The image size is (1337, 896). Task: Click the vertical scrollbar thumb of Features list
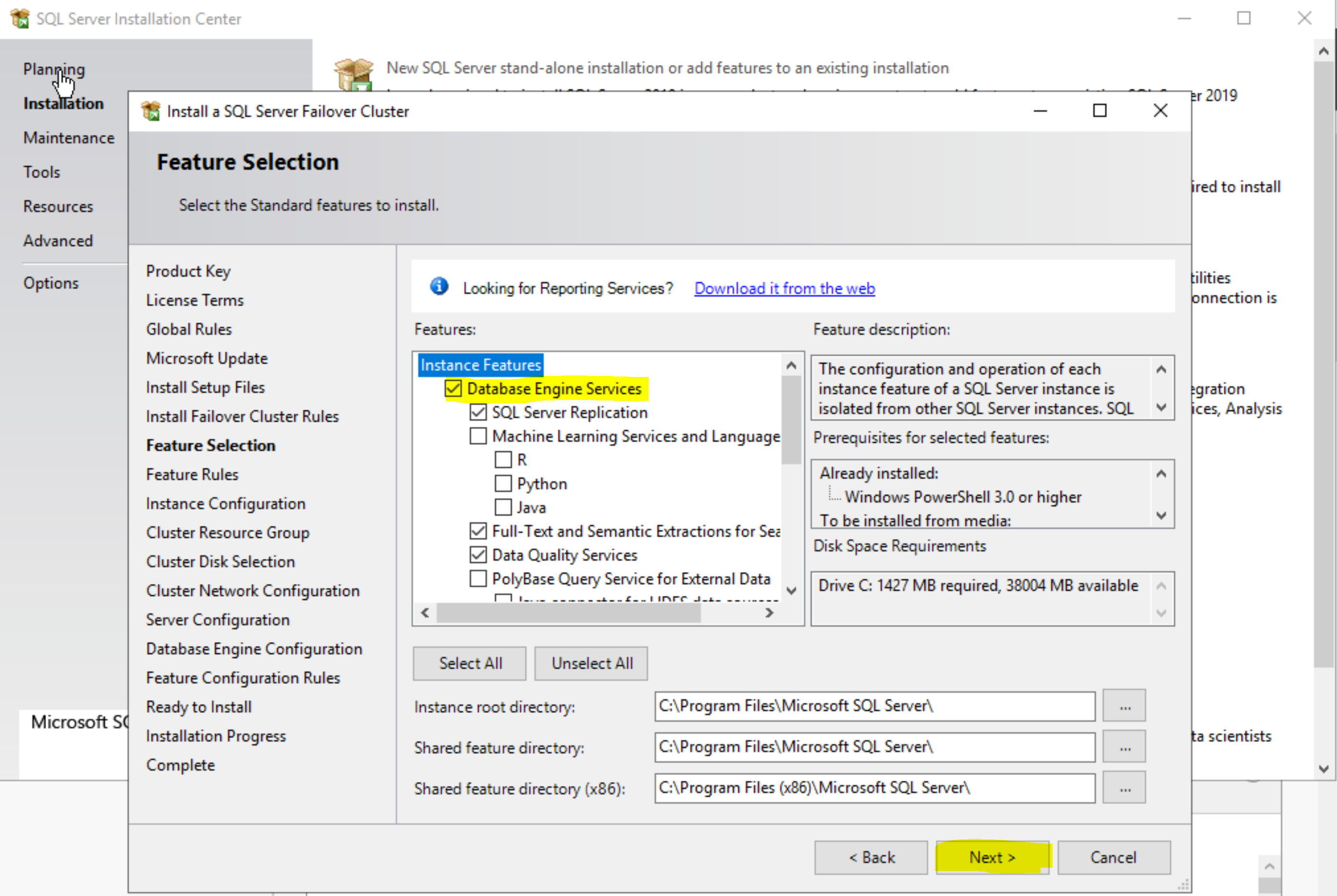coord(792,420)
